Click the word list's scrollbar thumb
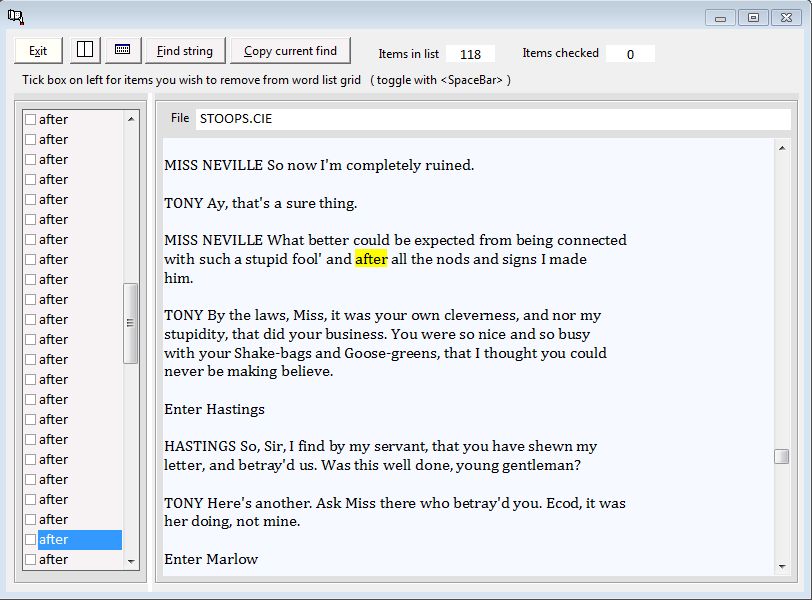 point(130,323)
